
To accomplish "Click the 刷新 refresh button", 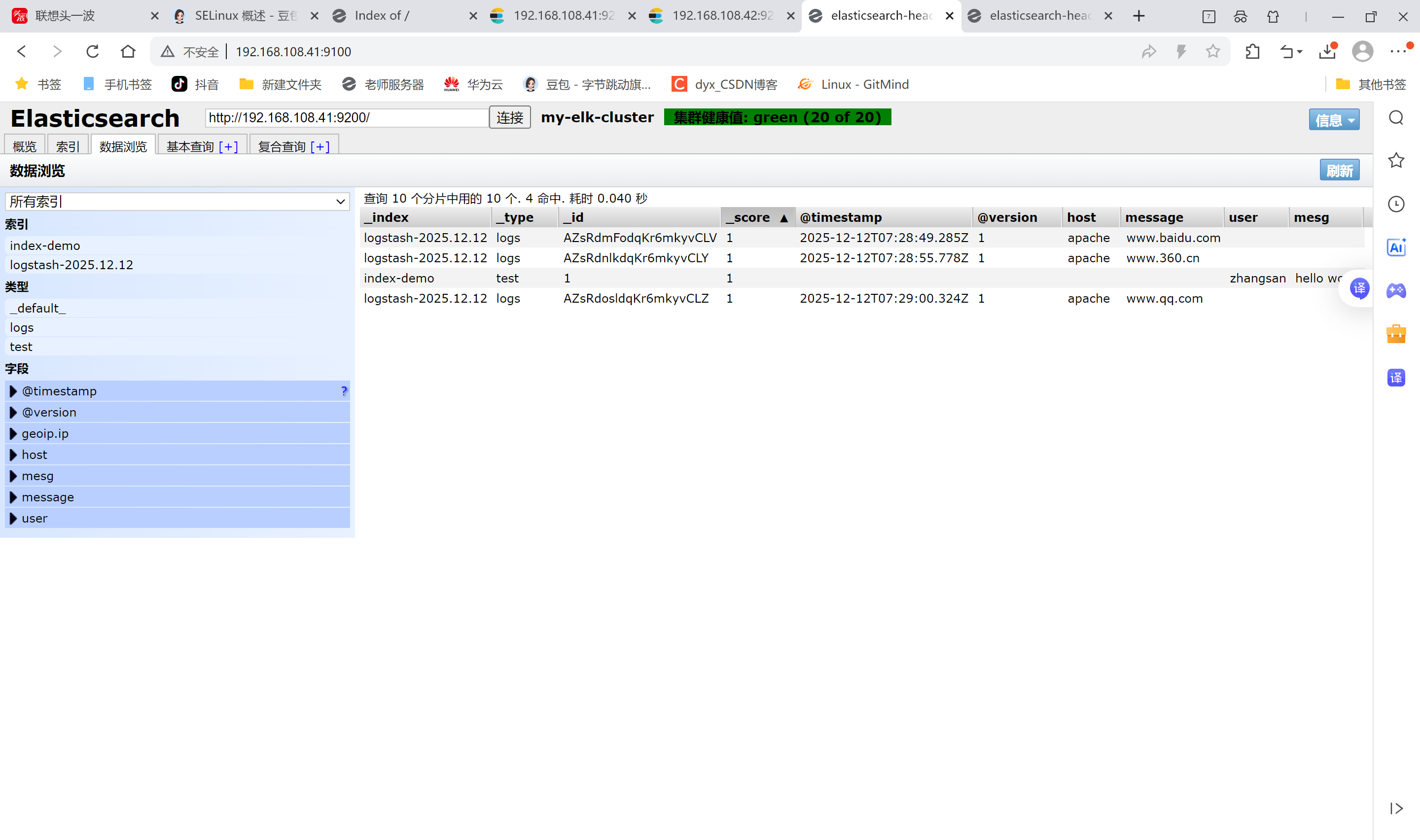I will [1339, 171].
